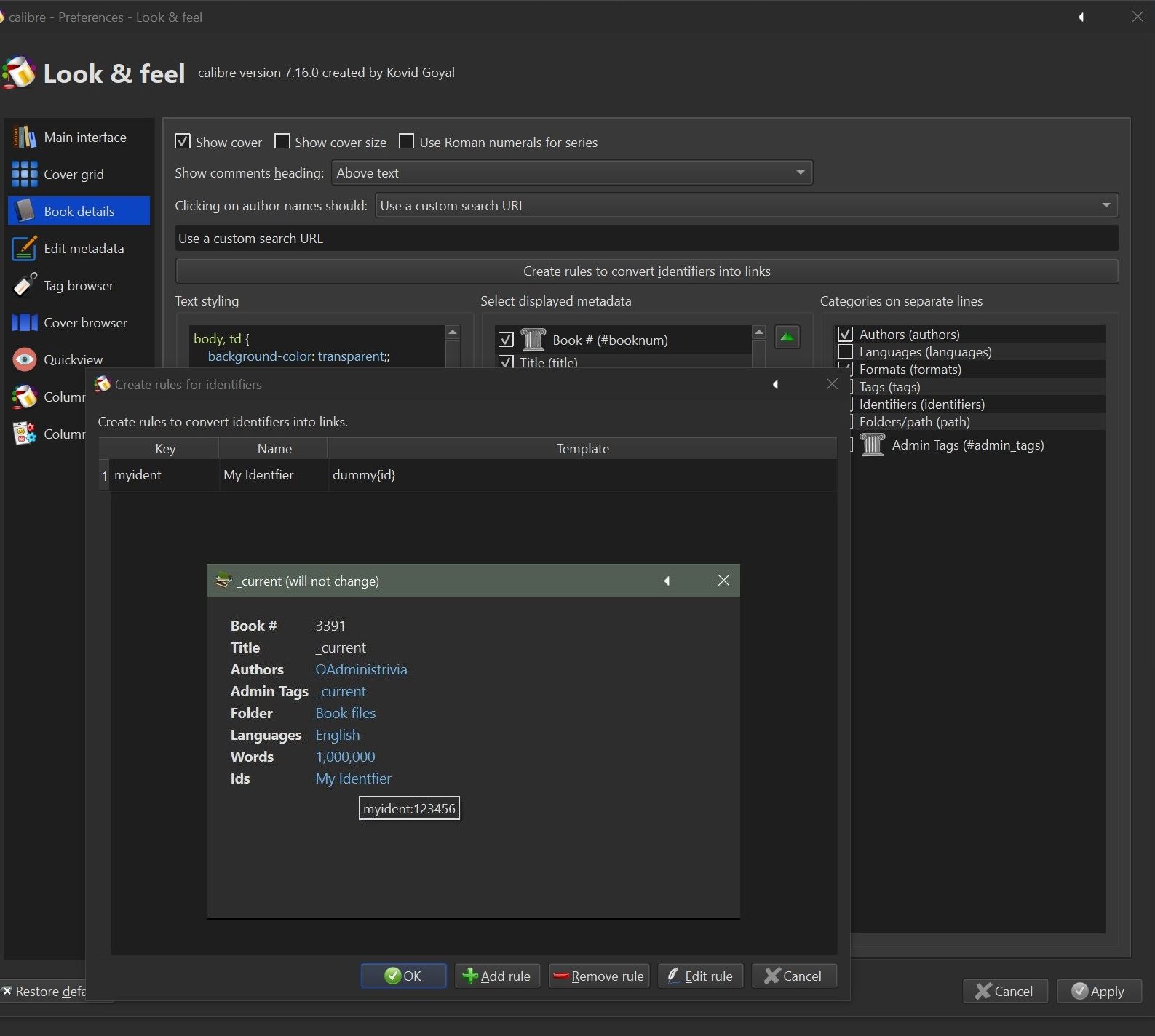Click the help arrow in _current window title bar
Screen dimensions: 1155x1036
coord(667,581)
